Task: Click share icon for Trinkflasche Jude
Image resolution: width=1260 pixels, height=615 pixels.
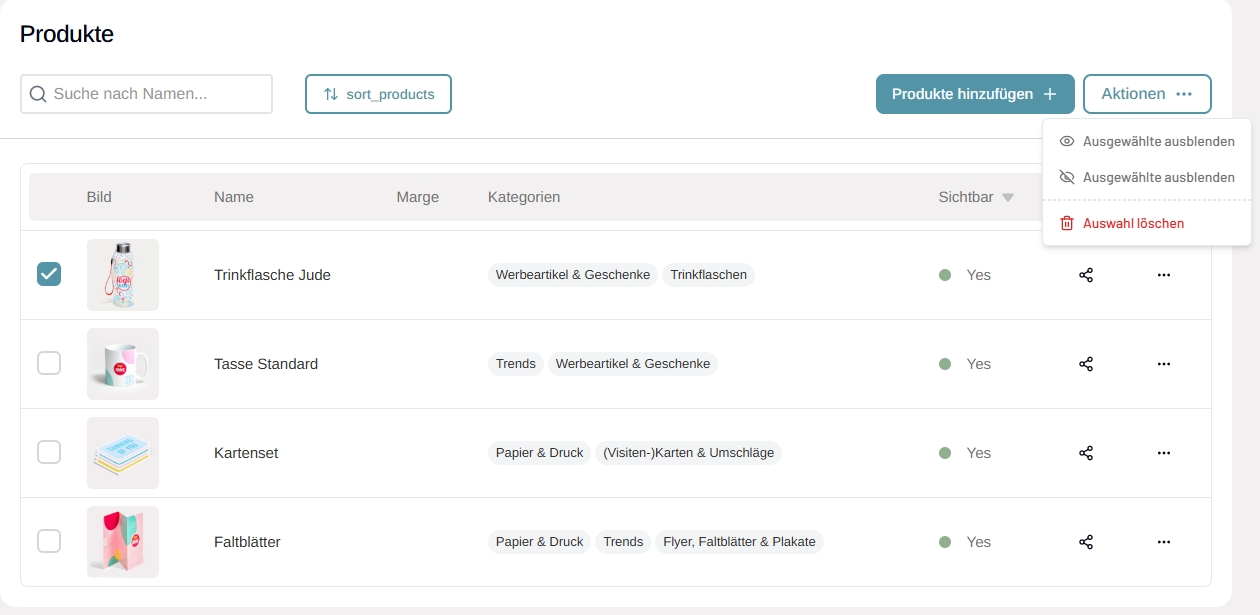Action: pos(1086,275)
